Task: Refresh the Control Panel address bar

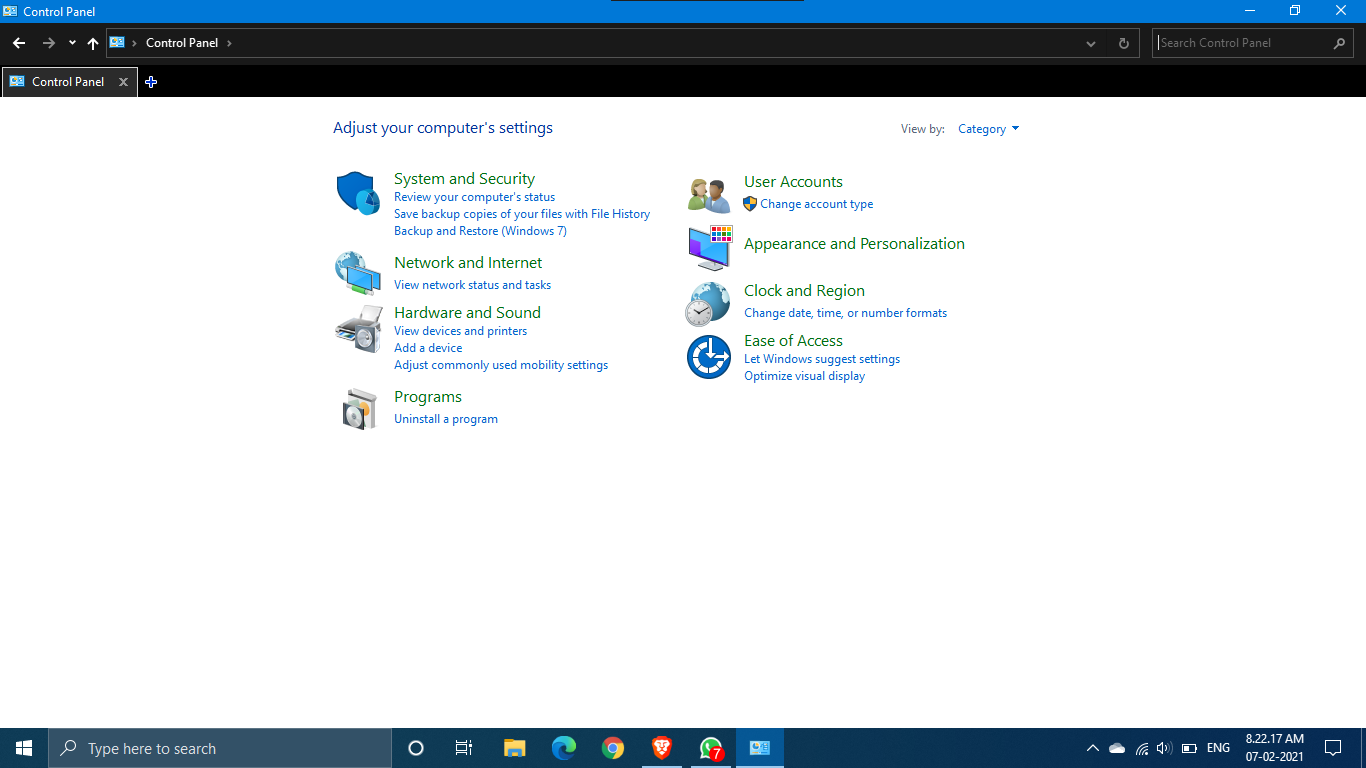Action: (1123, 43)
